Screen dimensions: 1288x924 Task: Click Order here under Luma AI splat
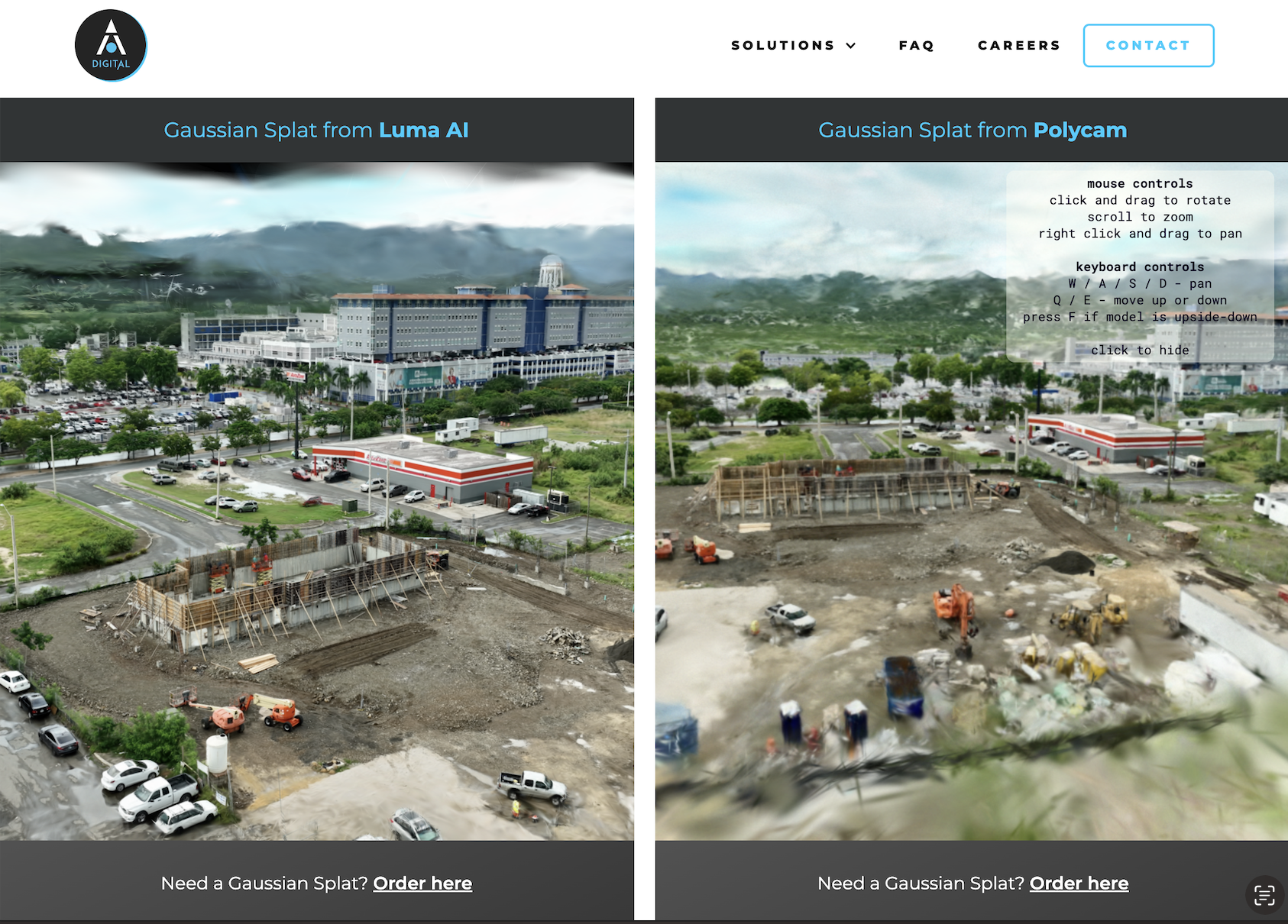[x=422, y=884]
